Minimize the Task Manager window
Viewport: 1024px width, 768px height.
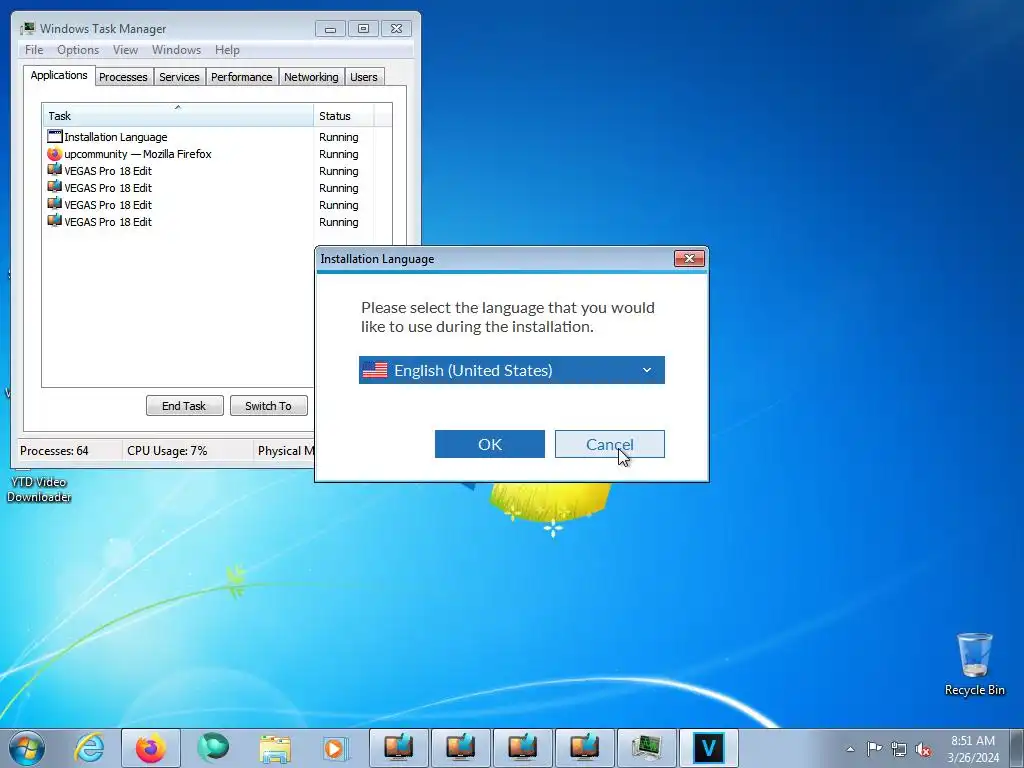click(x=330, y=29)
